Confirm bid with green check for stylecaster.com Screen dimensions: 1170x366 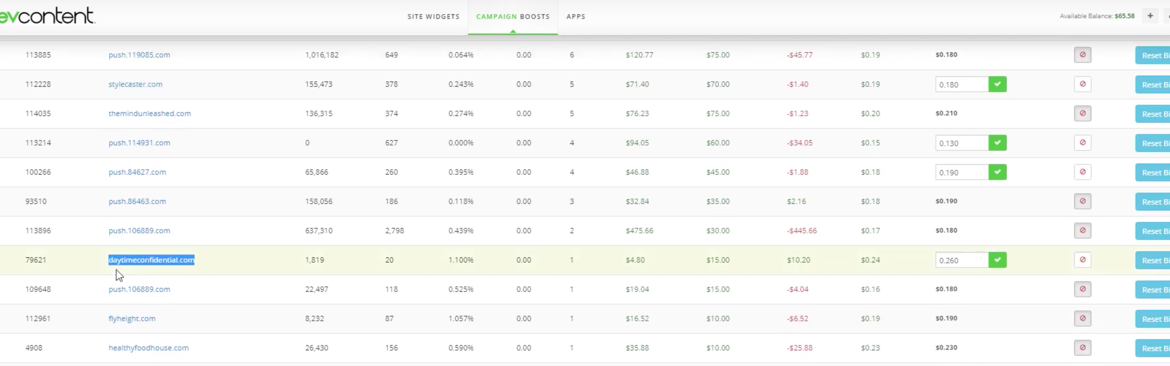coord(998,84)
